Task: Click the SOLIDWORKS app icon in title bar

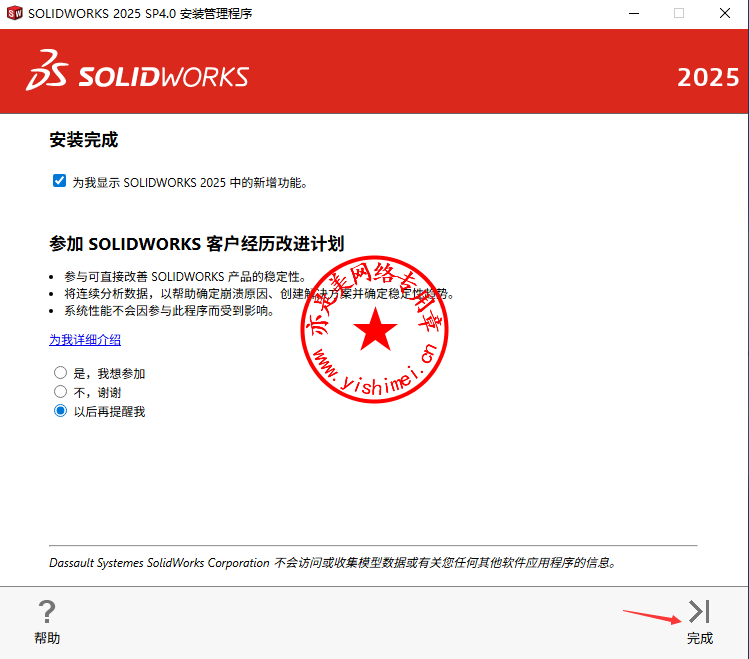Action: 14,13
